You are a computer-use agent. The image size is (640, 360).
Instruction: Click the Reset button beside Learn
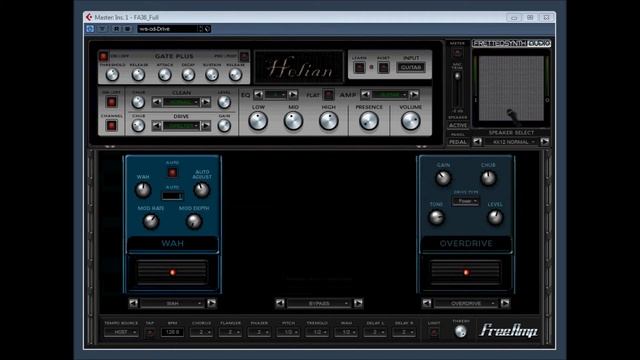383,67
